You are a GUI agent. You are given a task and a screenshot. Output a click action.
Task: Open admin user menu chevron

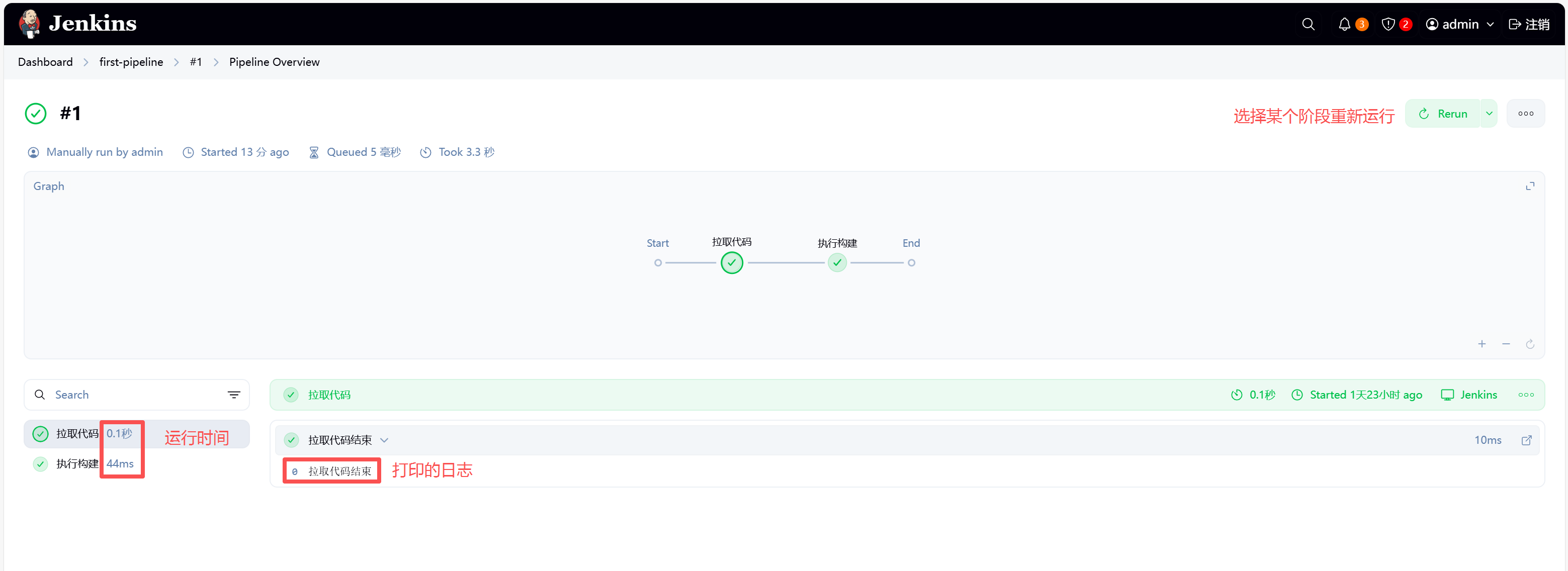pos(1490,24)
